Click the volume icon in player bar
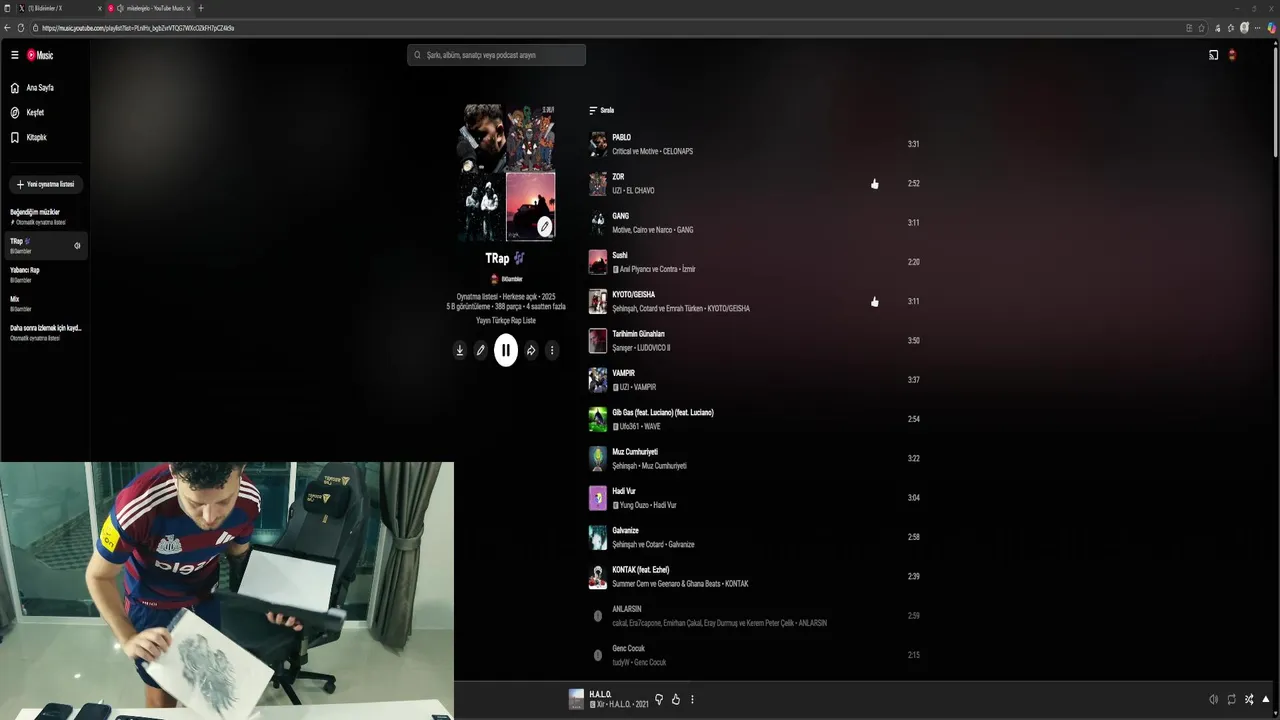 click(1213, 700)
